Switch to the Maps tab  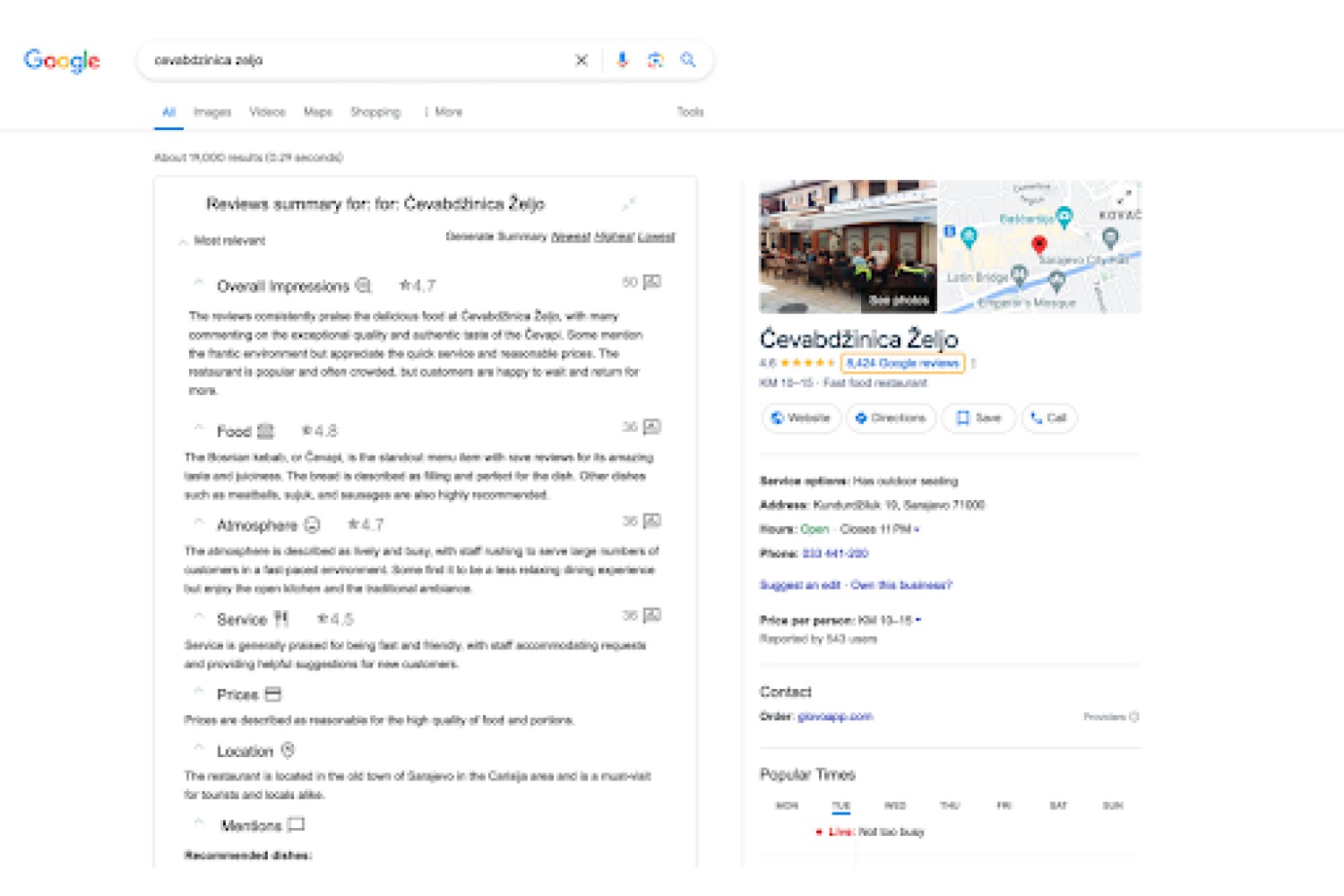[x=318, y=112]
